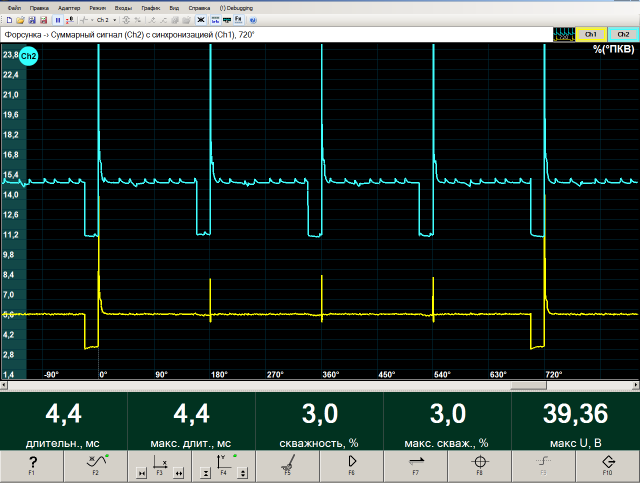Viewport: 640px width, 483px height.
Task: Click the open folder toolbar icon
Action: coord(21,19)
